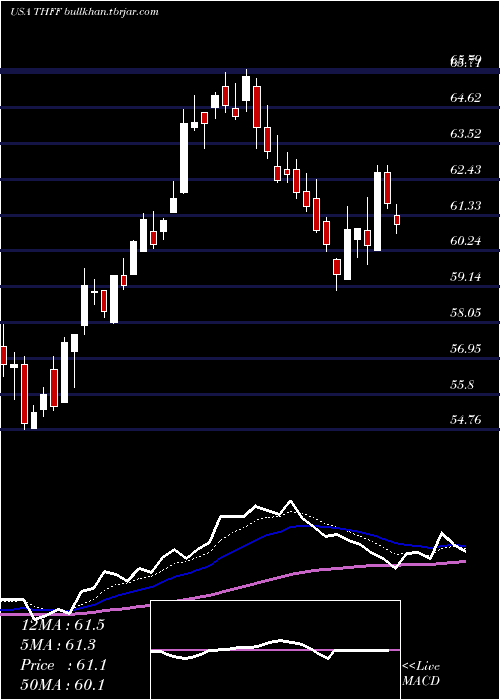Select the 58.05 price level label
The height and width of the screenshot is (700, 500).
pyautogui.click(x=466, y=312)
